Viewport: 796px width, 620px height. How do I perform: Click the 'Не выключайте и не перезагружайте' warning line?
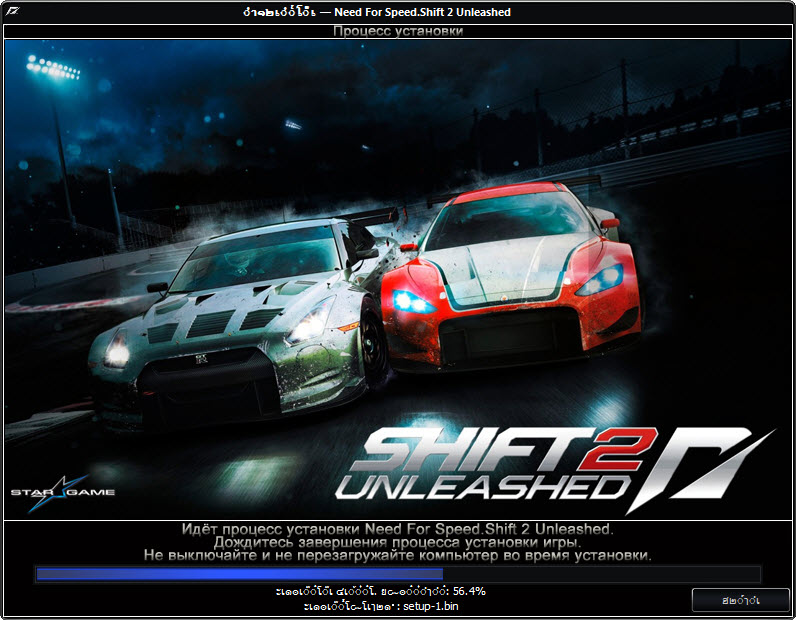coord(397,555)
